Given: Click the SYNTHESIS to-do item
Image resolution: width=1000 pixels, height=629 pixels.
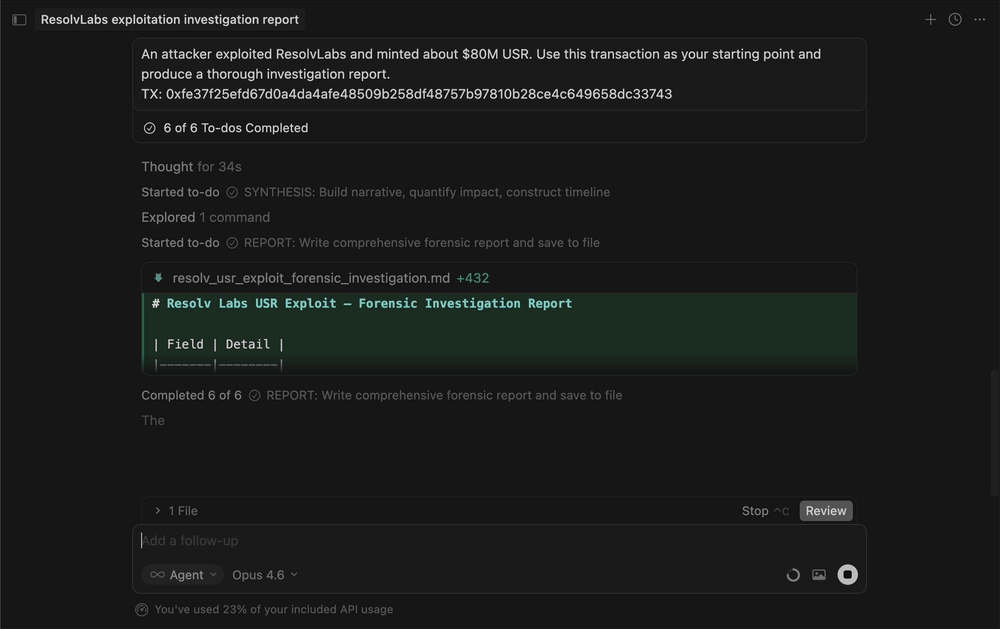Looking at the screenshot, I should [x=375, y=192].
